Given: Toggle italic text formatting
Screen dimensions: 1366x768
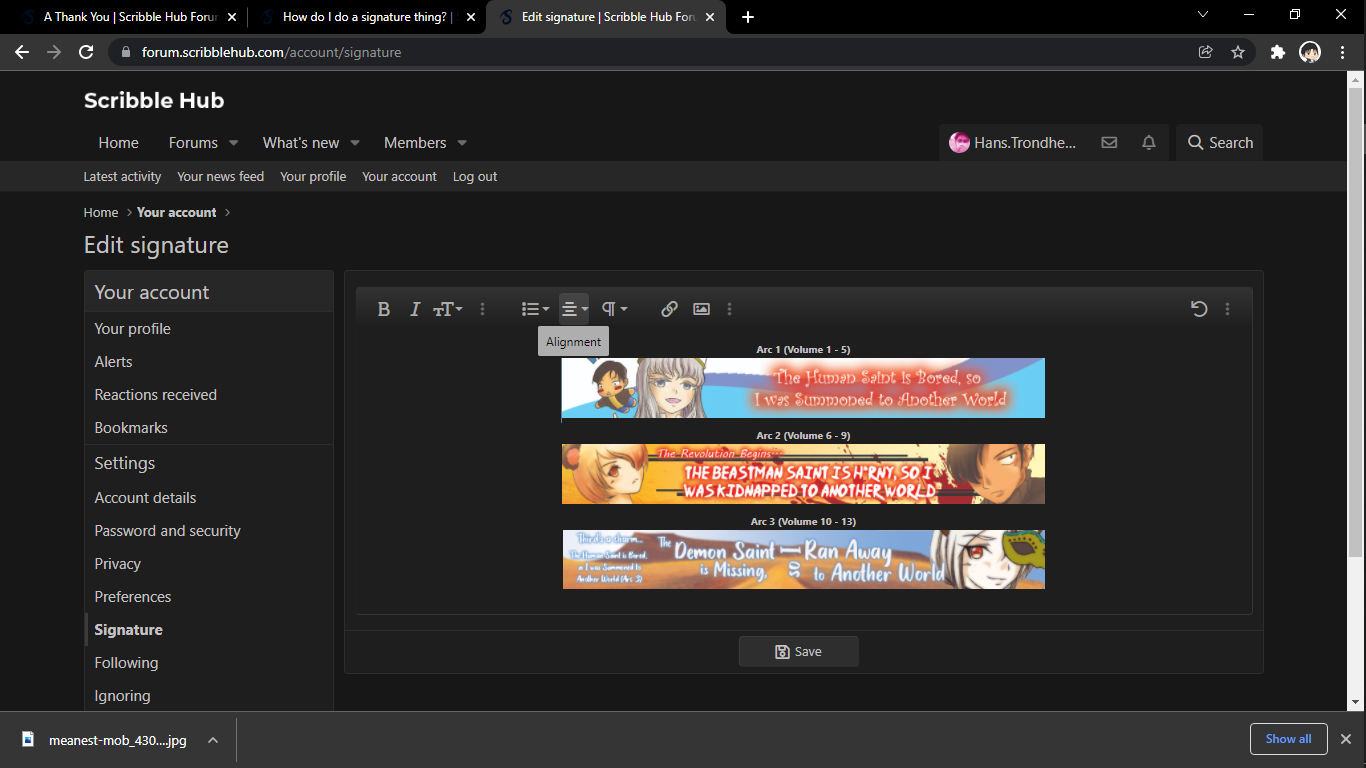Looking at the screenshot, I should [x=414, y=309].
